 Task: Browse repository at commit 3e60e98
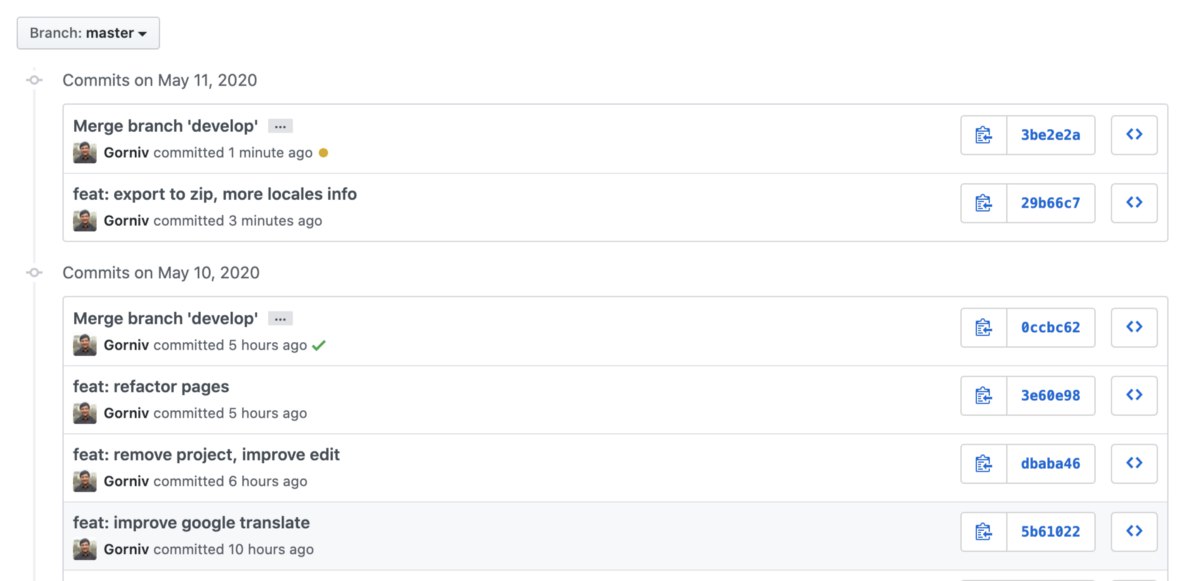pos(1134,395)
